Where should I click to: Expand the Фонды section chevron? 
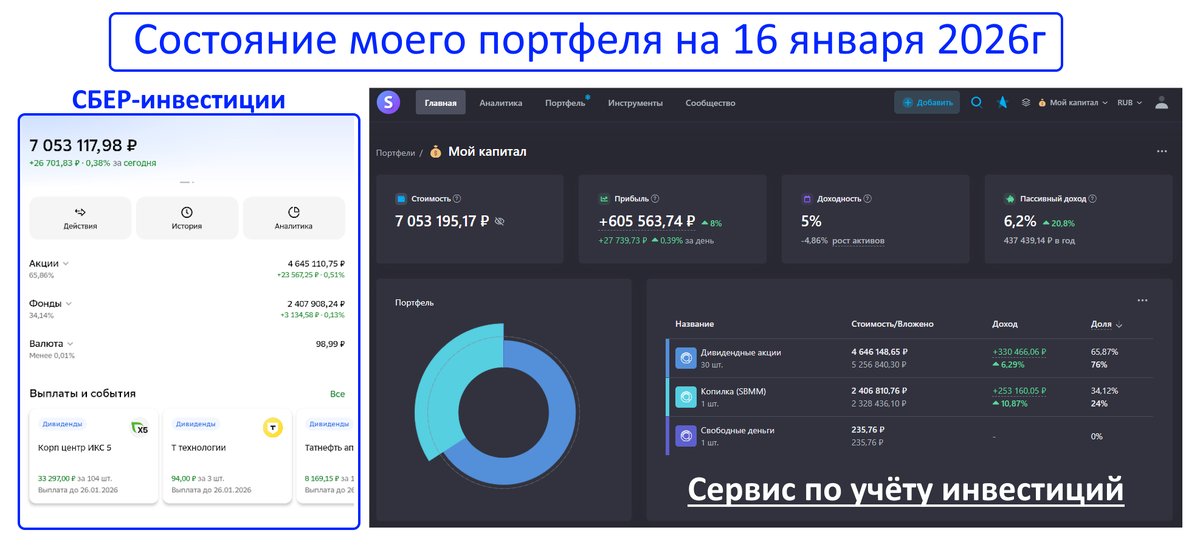point(70,303)
